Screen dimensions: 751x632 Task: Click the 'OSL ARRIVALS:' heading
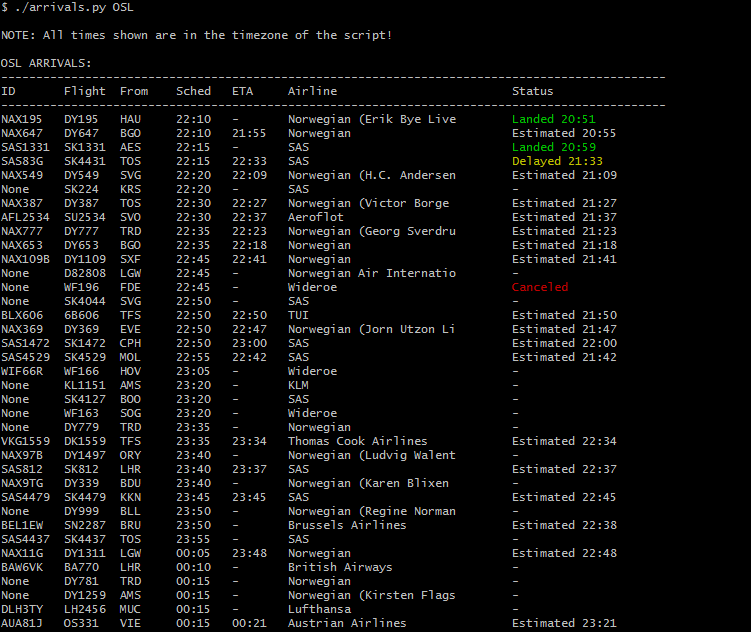tap(46, 63)
